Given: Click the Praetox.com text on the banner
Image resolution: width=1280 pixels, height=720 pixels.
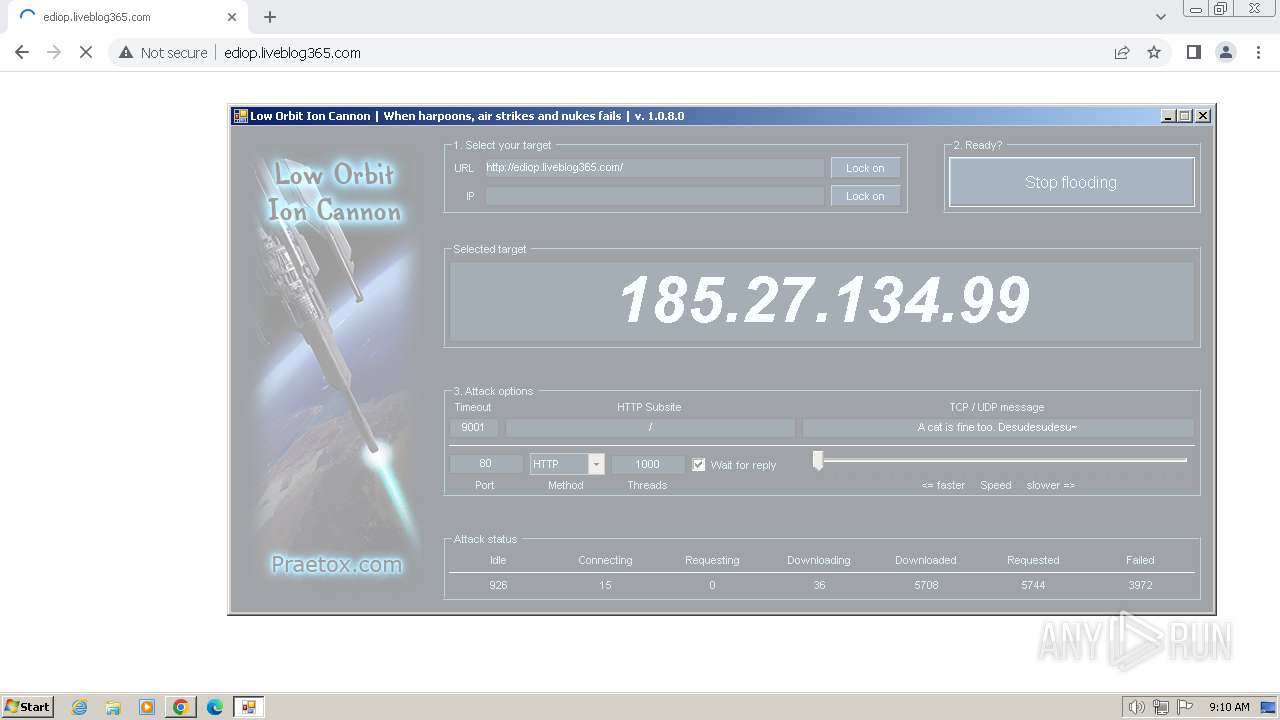Looking at the screenshot, I should [337, 564].
